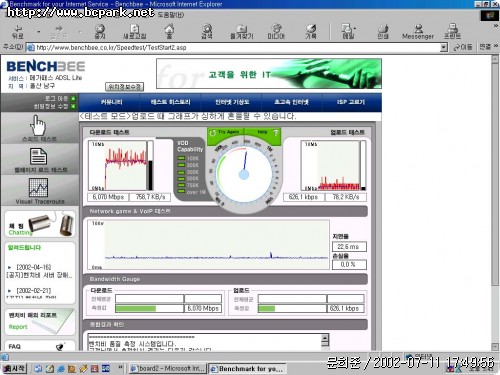Expand the address bar dropdown arrow
This screenshot has width=500, height=375.
coord(443,47)
